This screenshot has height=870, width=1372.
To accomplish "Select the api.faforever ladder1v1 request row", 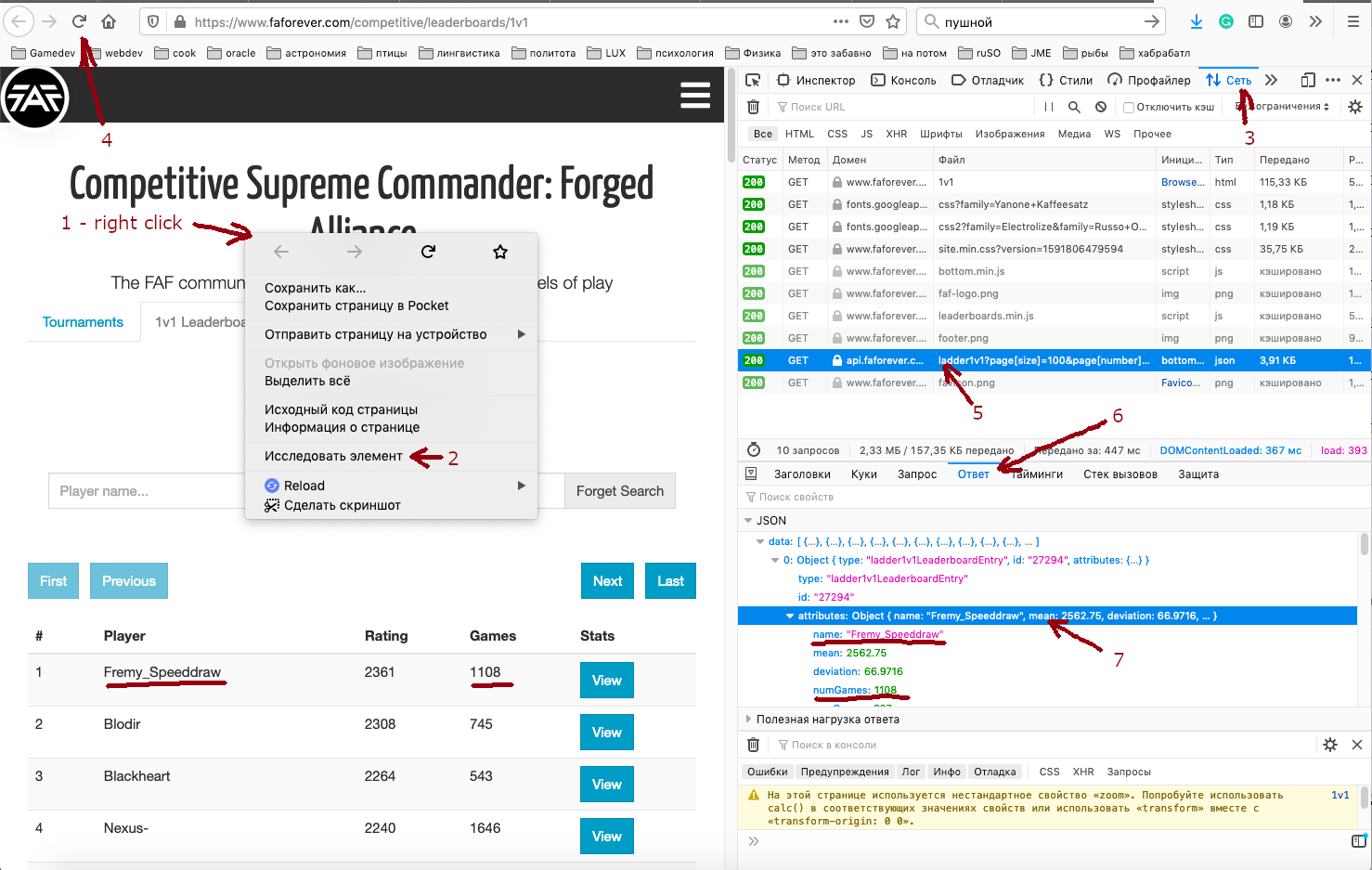I will point(1055,360).
